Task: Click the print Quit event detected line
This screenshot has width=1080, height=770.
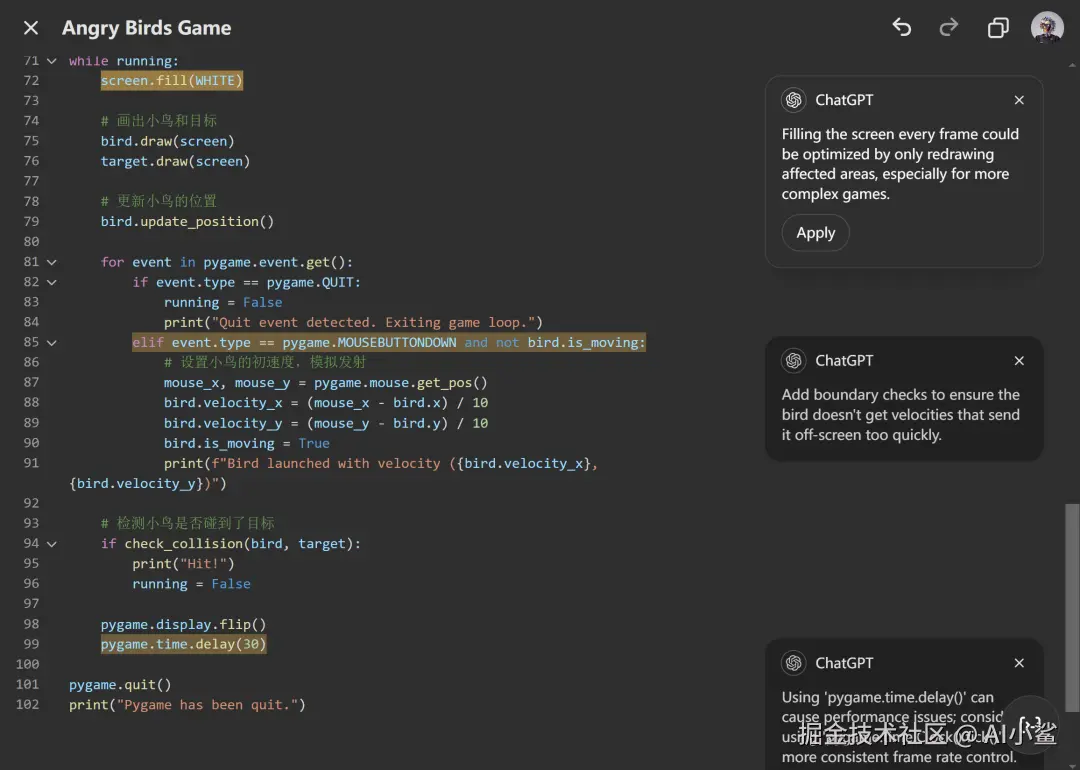Action: [353, 322]
